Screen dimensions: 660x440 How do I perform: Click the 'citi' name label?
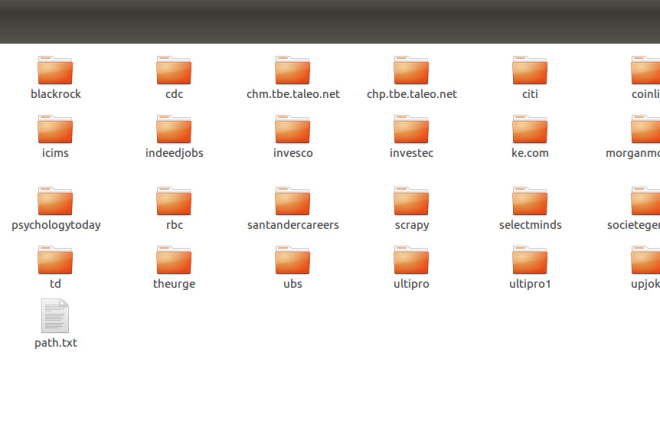(x=530, y=94)
